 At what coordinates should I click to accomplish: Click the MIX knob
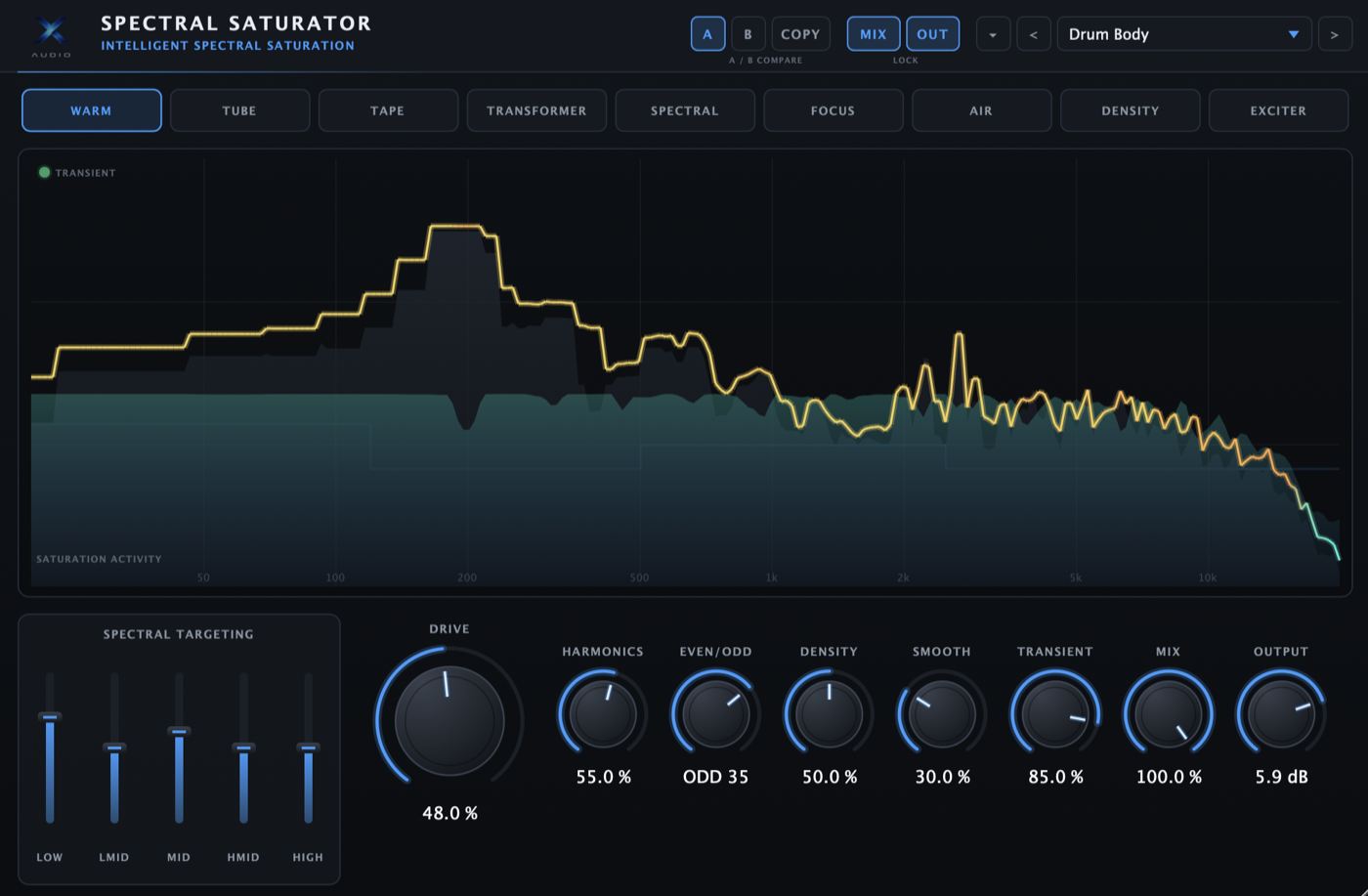point(1169,714)
